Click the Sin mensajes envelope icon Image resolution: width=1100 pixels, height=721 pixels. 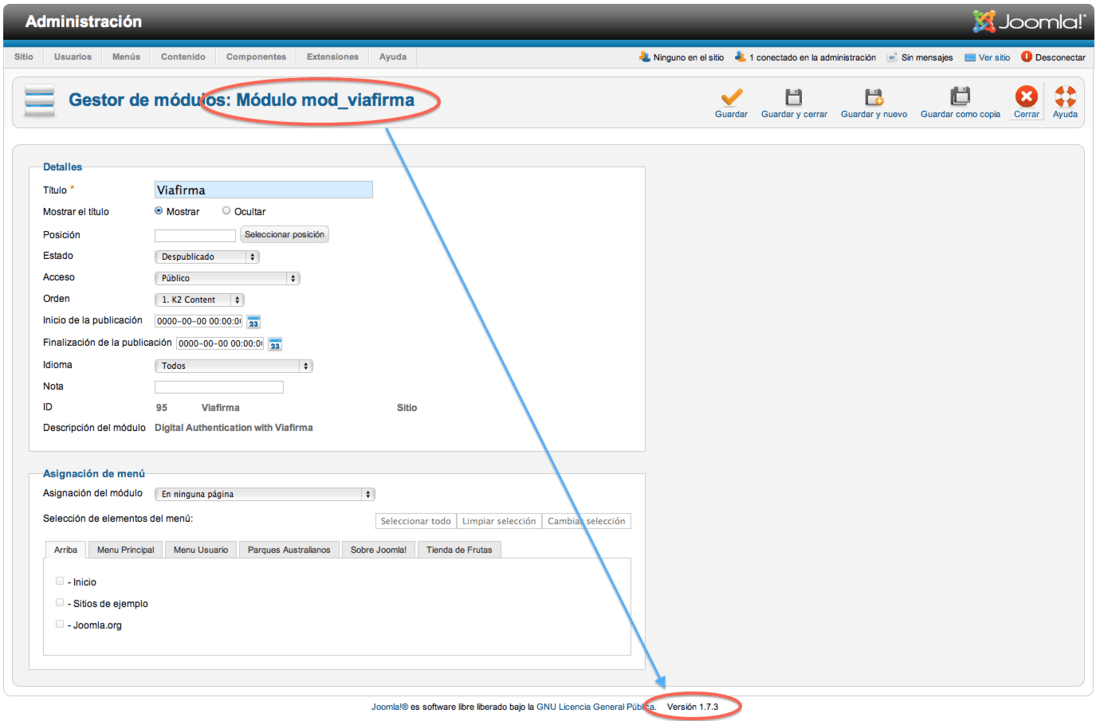(892, 58)
